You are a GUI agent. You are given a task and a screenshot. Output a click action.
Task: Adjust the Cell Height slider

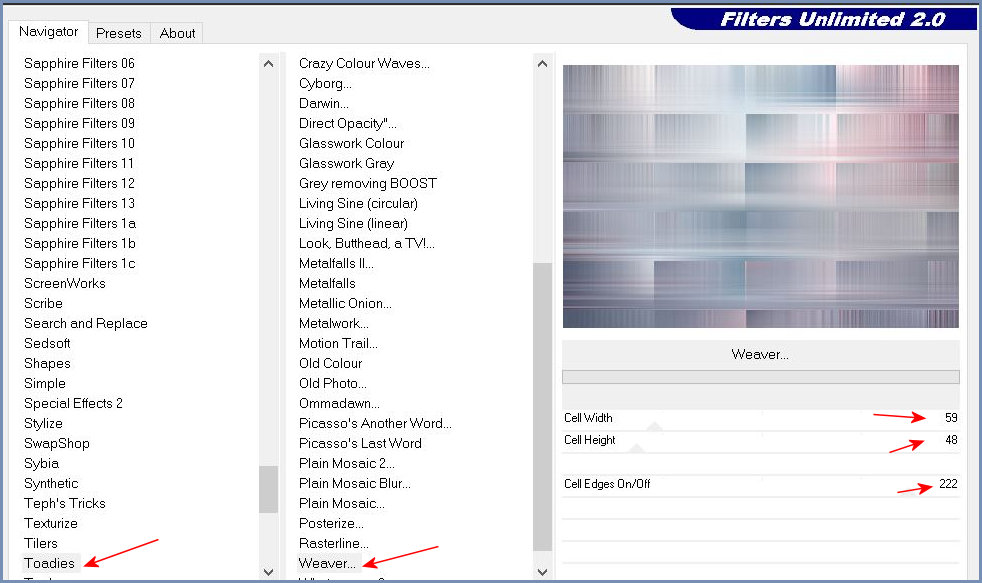760,440
